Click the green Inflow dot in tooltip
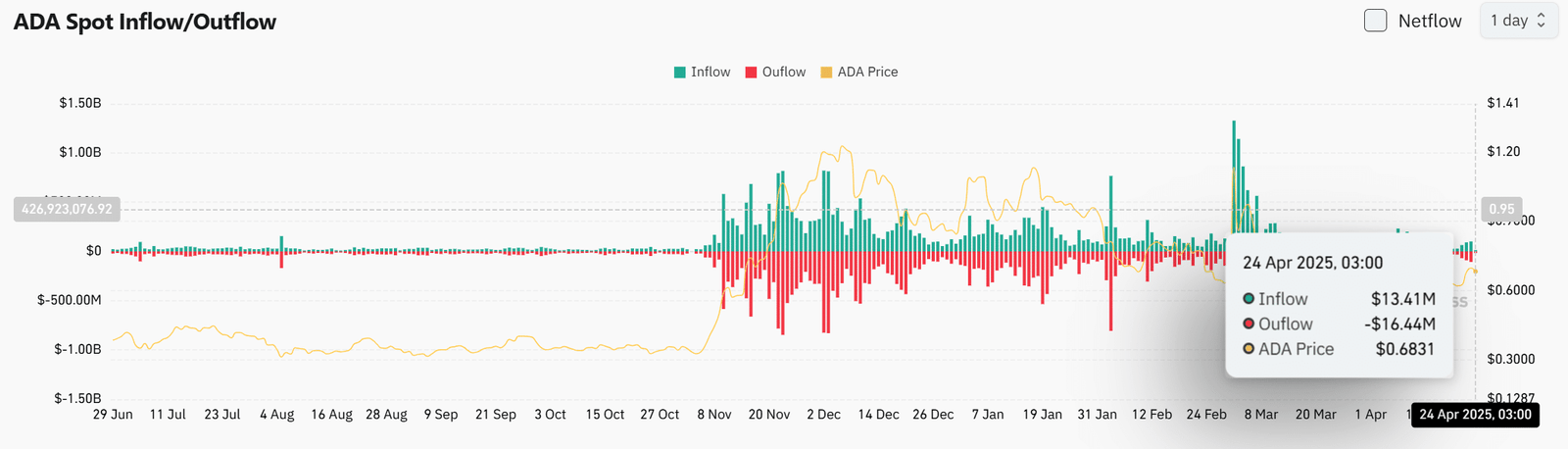The image size is (1568, 449). point(1249,299)
